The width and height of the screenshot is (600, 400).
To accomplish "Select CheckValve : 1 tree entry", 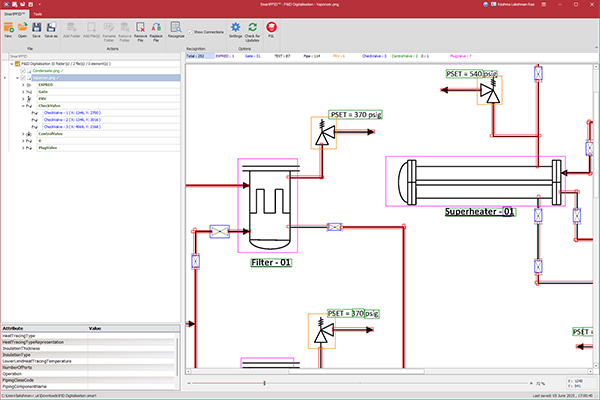I will pyautogui.click(x=72, y=113).
